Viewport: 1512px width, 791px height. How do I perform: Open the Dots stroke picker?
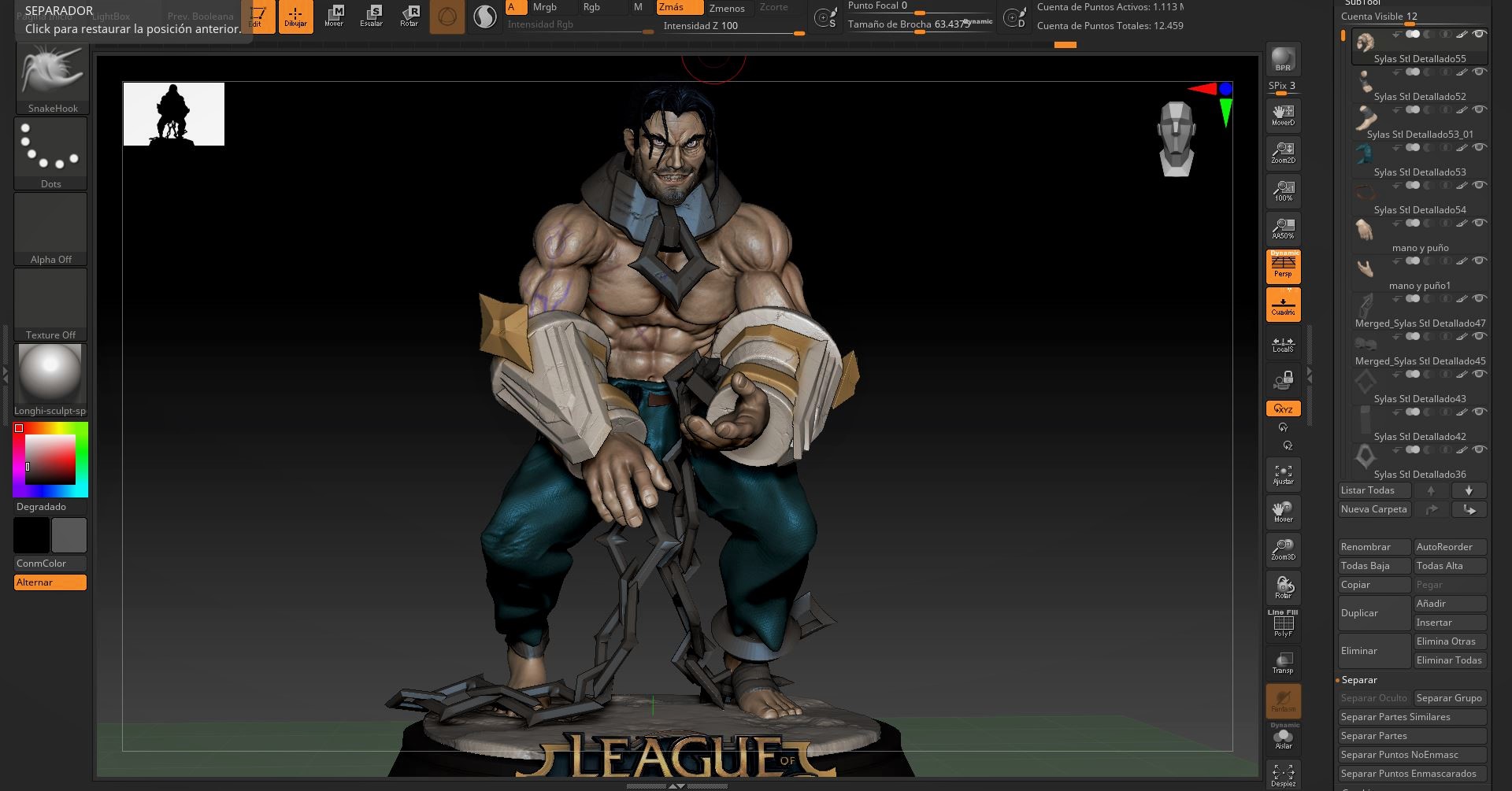(50, 153)
